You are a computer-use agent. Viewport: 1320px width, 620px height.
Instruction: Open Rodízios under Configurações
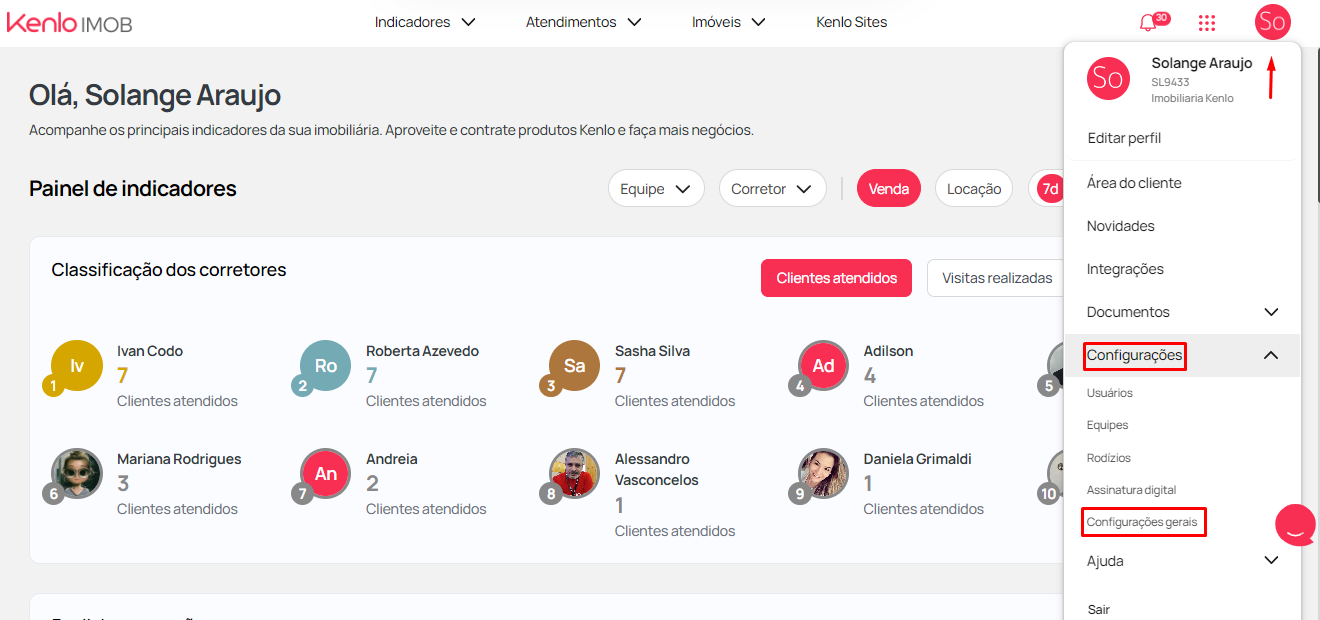(x=1109, y=458)
